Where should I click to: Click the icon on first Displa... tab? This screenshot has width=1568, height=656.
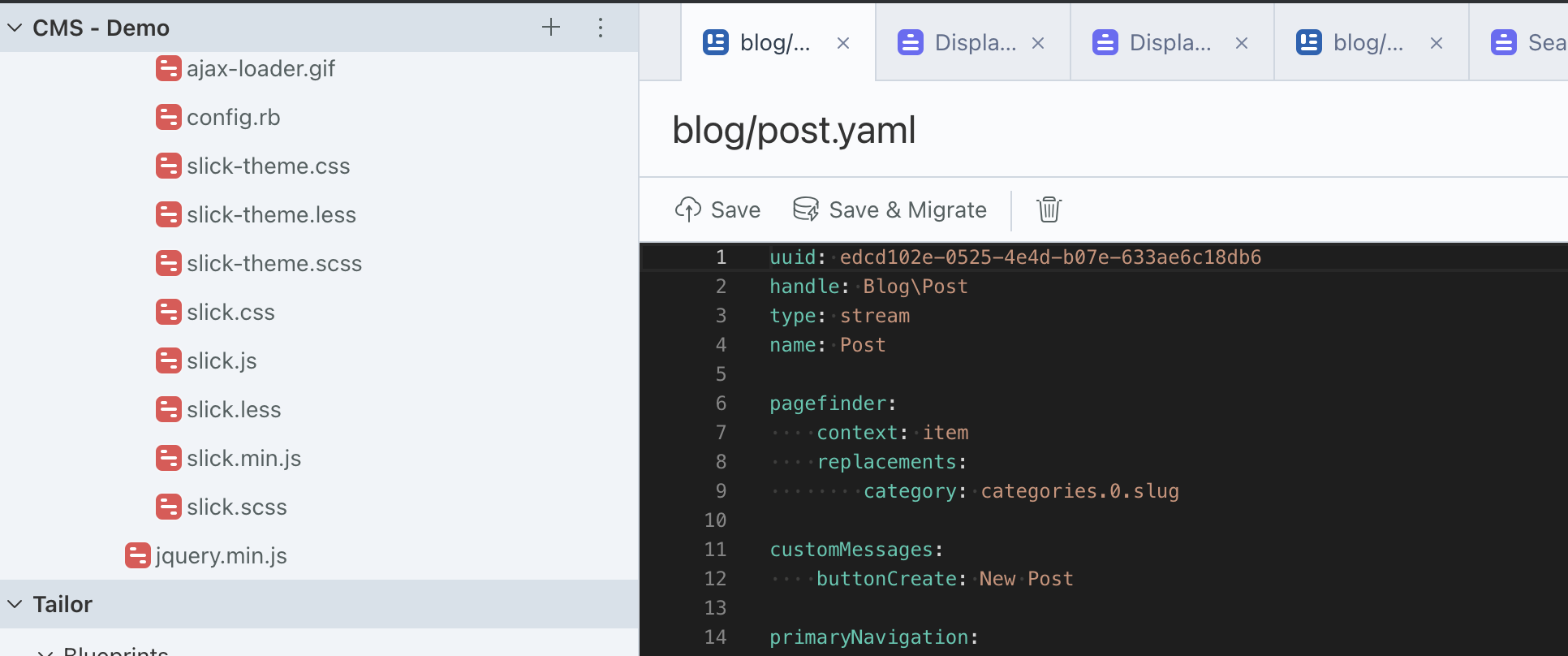pos(911,42)
